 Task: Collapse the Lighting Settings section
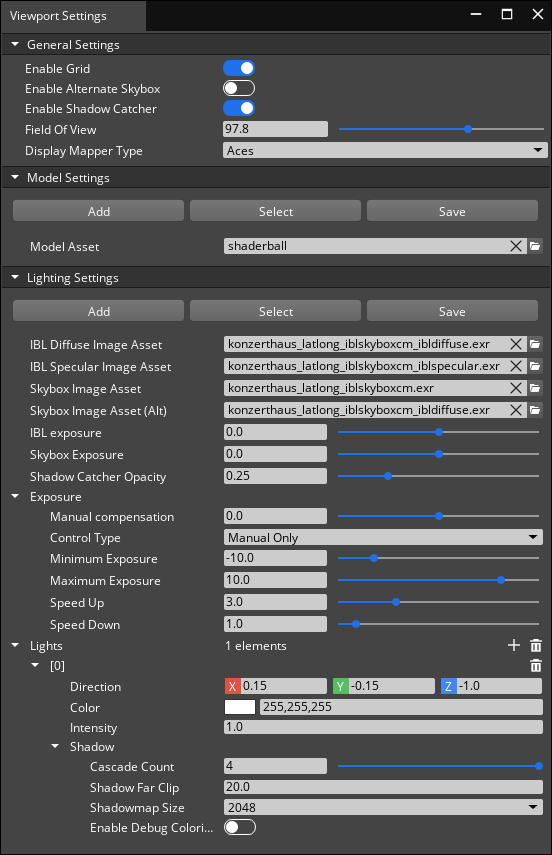(x=15, y=277)
